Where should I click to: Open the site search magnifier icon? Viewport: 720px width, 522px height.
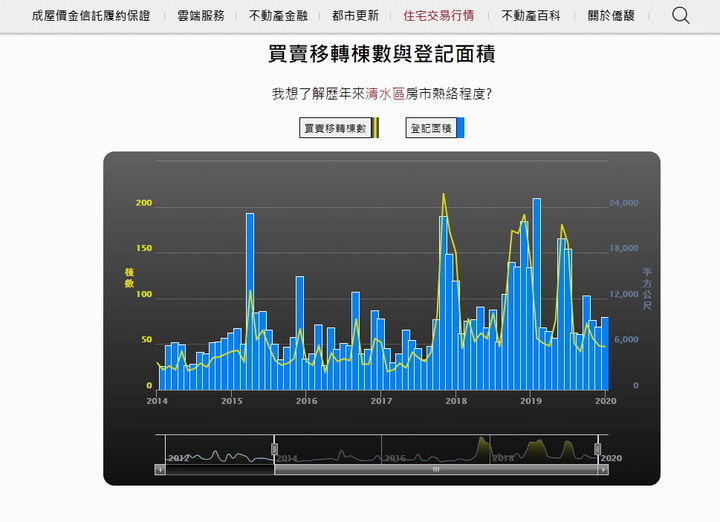coord(681,16)
